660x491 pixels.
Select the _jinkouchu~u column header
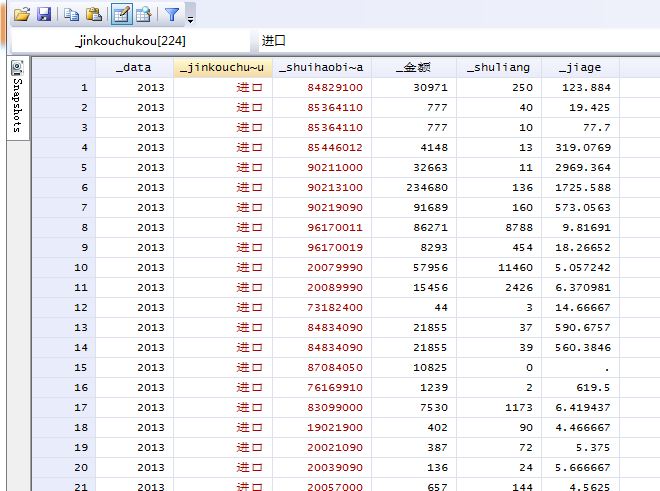point(222,67)
